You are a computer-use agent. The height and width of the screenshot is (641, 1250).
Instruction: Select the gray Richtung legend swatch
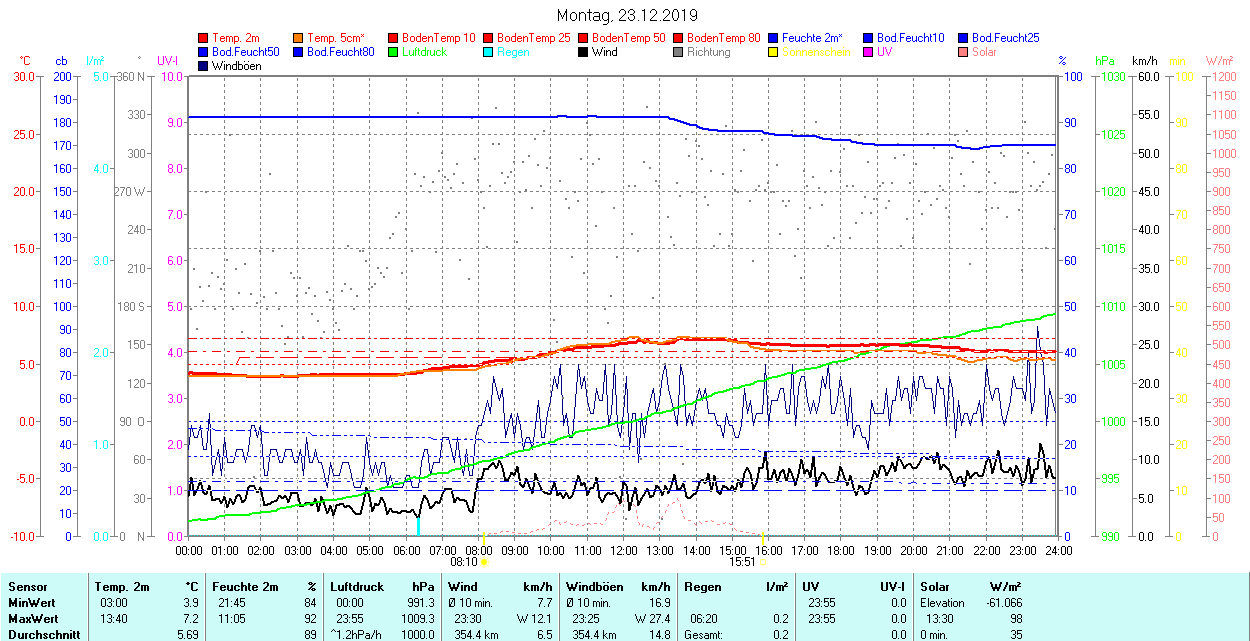[679, 52]
